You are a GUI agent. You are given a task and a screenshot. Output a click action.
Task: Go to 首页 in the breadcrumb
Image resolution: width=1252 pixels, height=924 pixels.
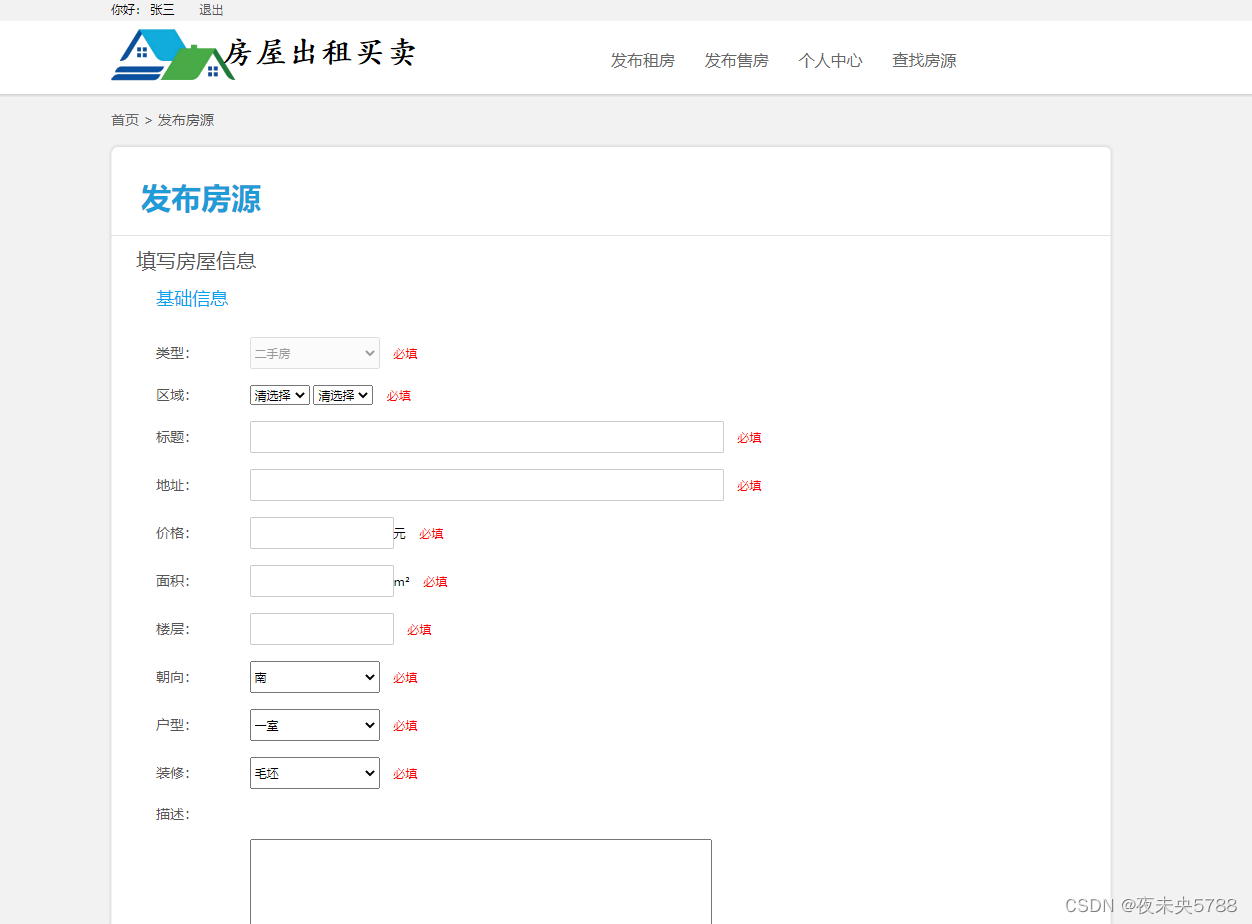tap(125, 120)
